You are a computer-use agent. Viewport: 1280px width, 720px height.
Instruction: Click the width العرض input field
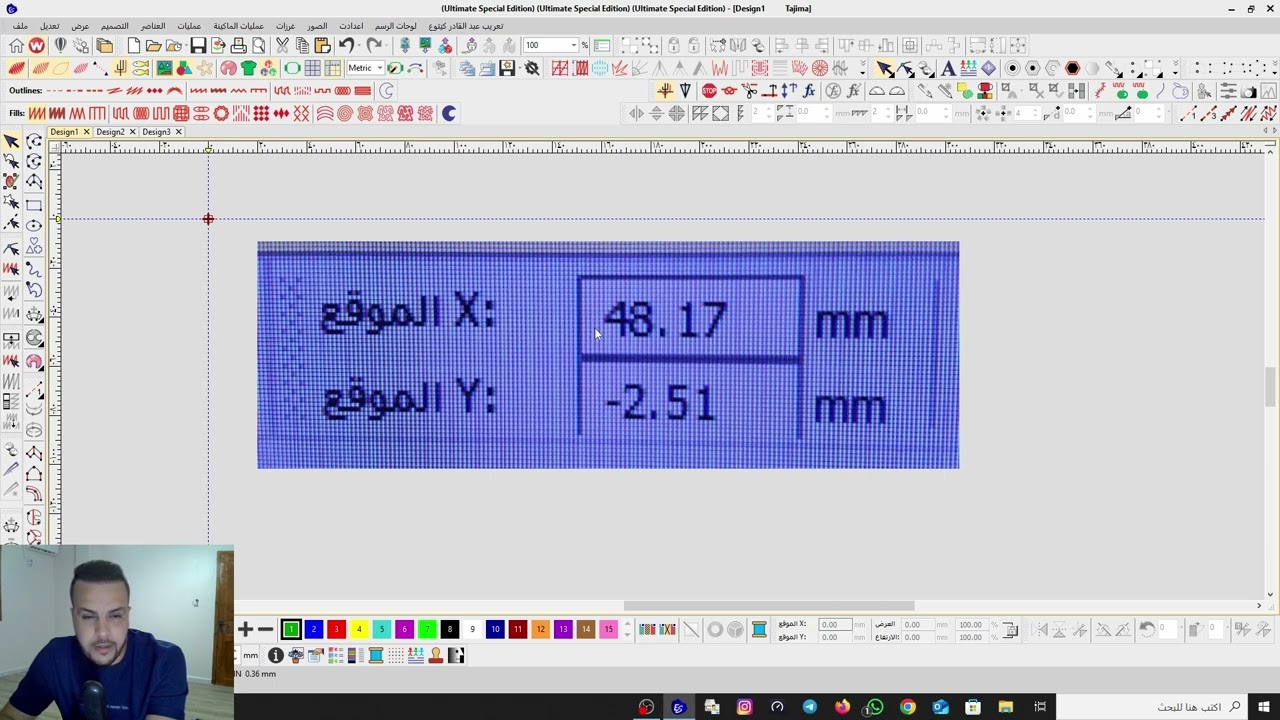coord(918,624)
